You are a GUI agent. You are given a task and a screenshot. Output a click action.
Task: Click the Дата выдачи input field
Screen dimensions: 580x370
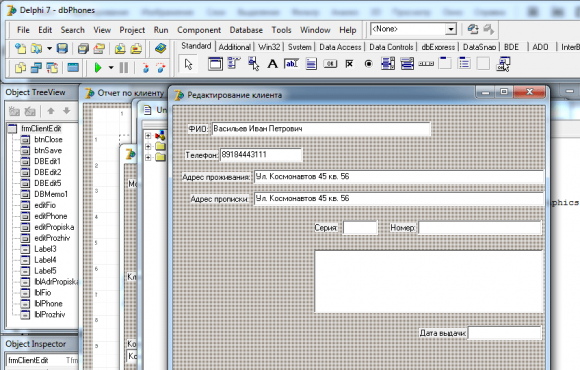(505, 333)
